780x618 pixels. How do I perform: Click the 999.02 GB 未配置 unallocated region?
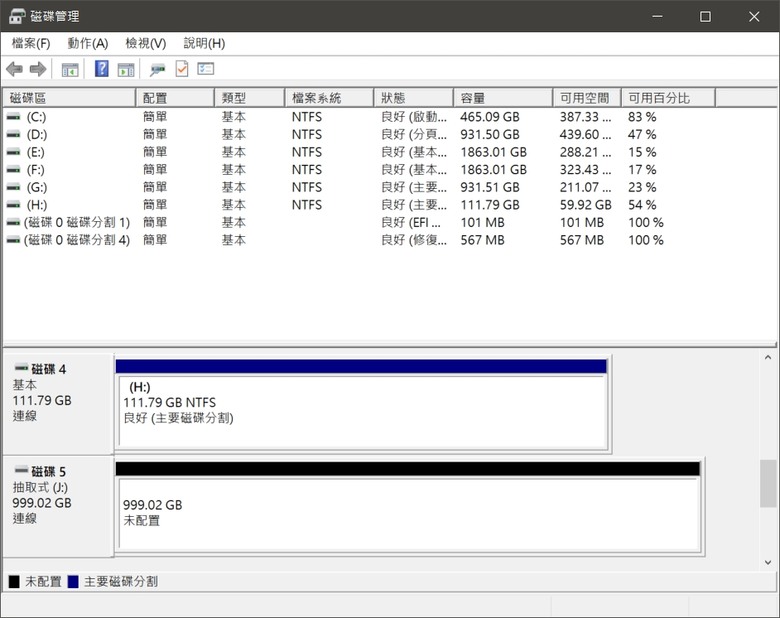click(x=408, y=513)
